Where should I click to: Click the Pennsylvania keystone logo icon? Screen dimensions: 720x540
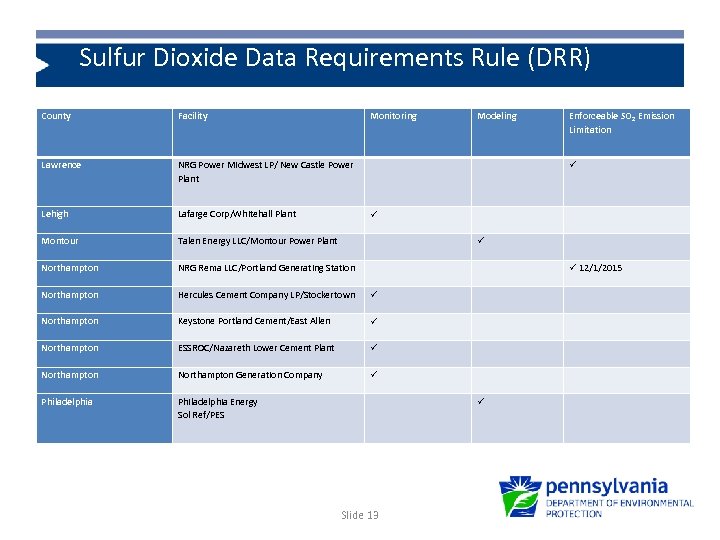pos(520,496)
